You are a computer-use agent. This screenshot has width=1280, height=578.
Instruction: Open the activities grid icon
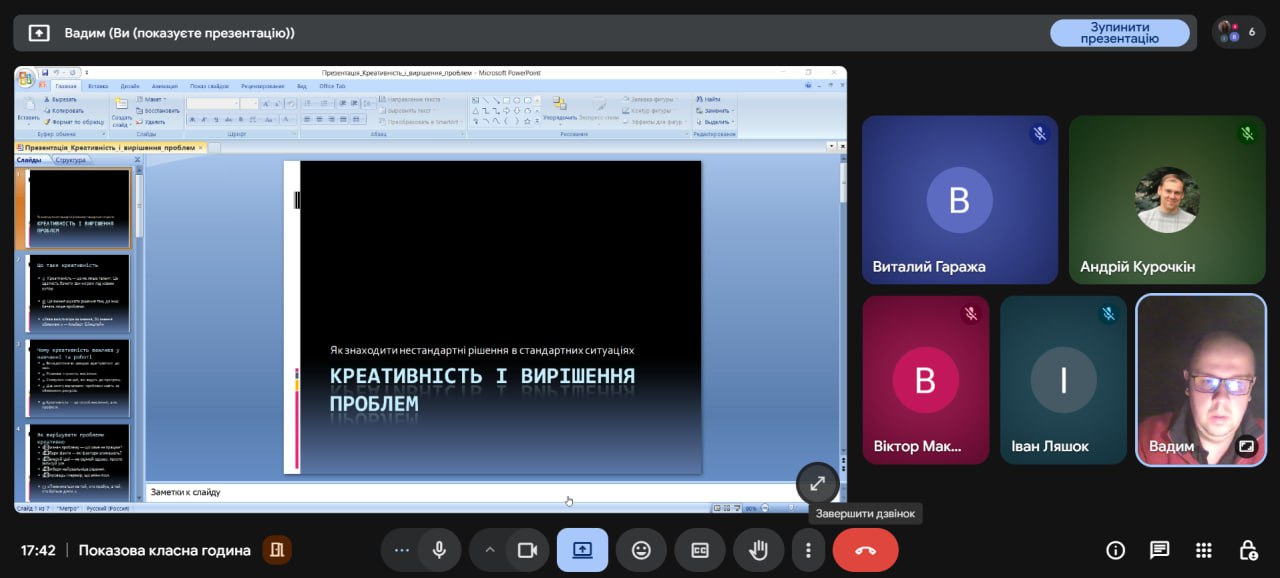pos(1204,550)
